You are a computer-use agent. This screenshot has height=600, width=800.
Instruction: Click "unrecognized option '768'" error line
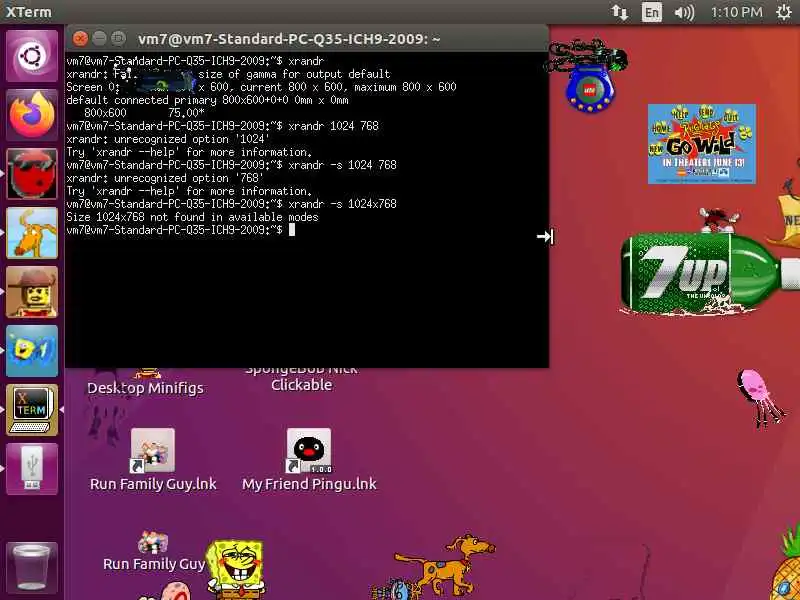point(165,178)
